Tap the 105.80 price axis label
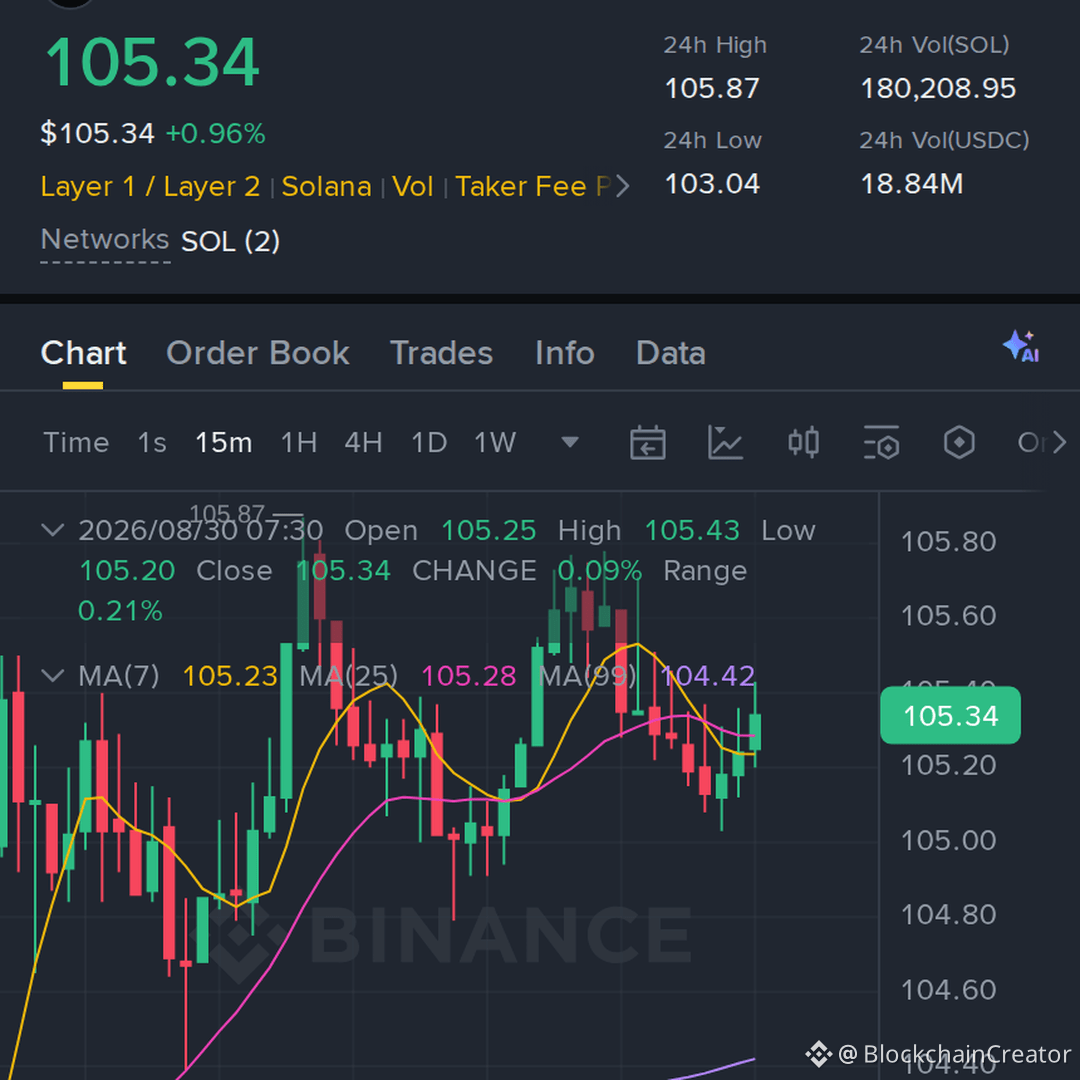1080x1080 pixels. [948, 541]
